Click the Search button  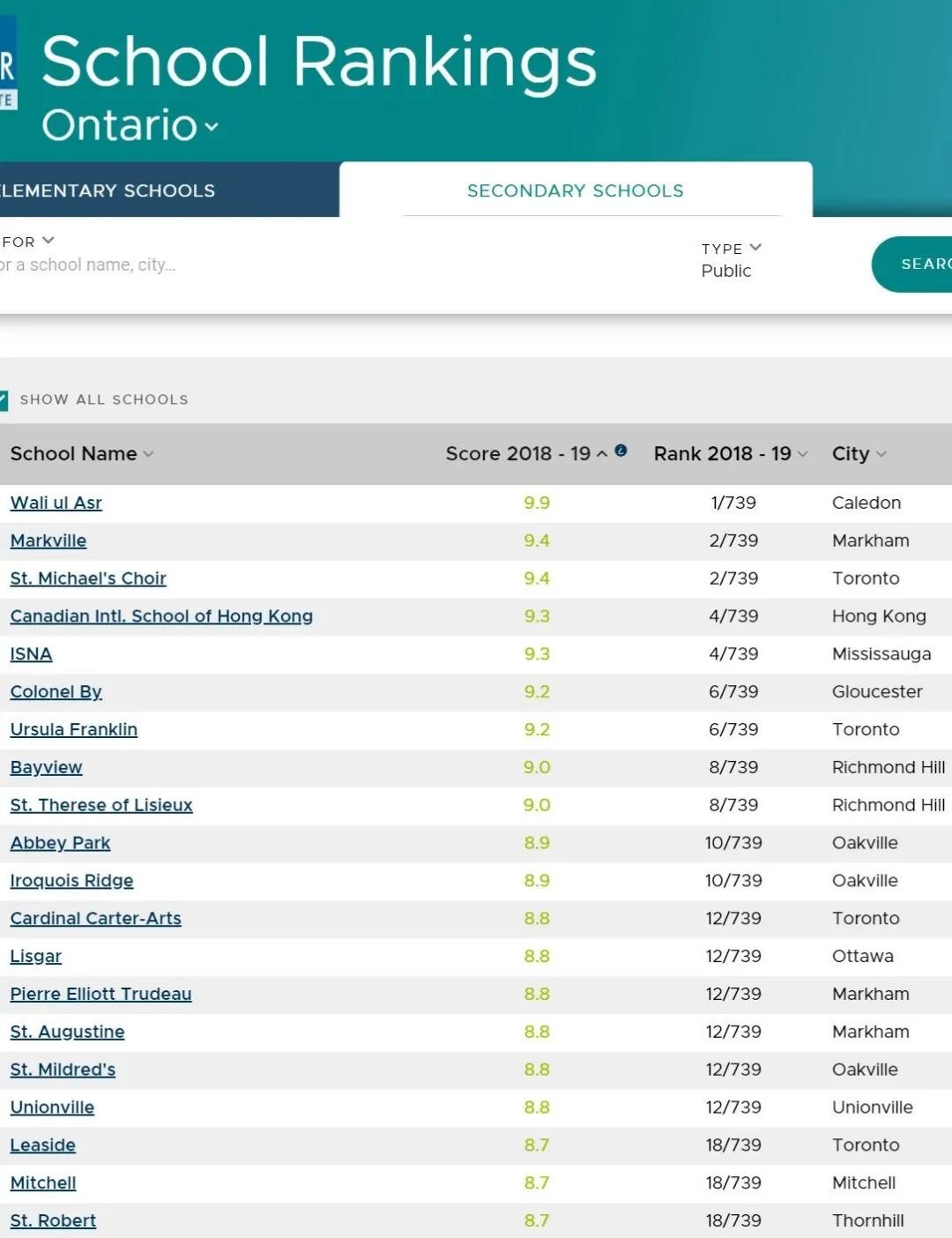pyautogui.click(x=912, y=264)
